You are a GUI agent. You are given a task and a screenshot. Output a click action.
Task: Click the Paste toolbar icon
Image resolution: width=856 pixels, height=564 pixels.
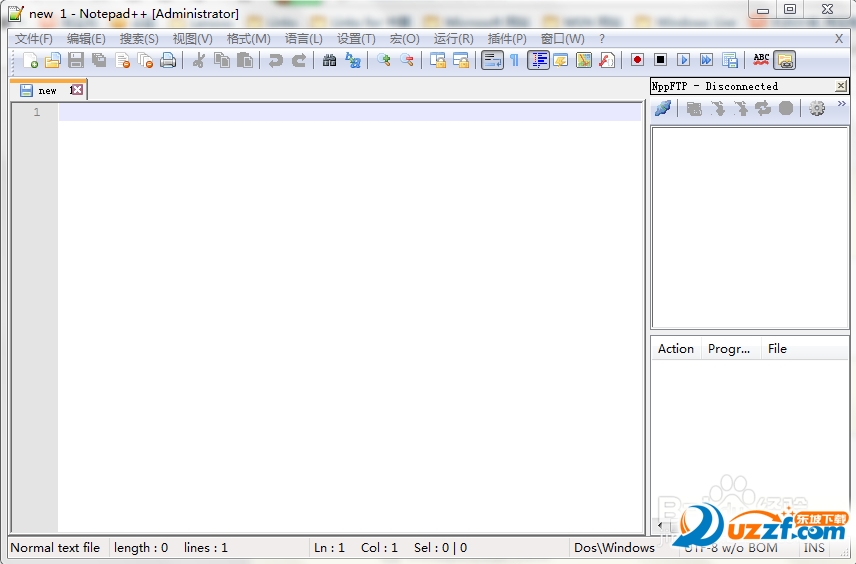[x=245, y=60]
